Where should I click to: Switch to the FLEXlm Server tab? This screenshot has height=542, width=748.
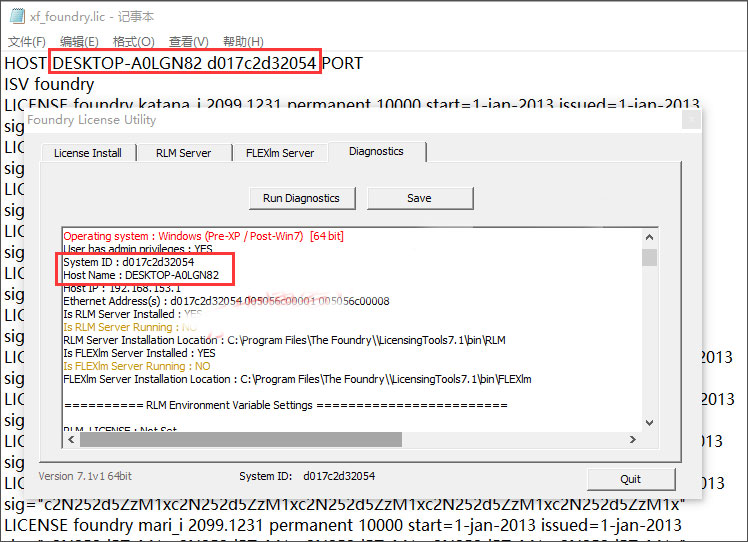click(x=280, y=153)
